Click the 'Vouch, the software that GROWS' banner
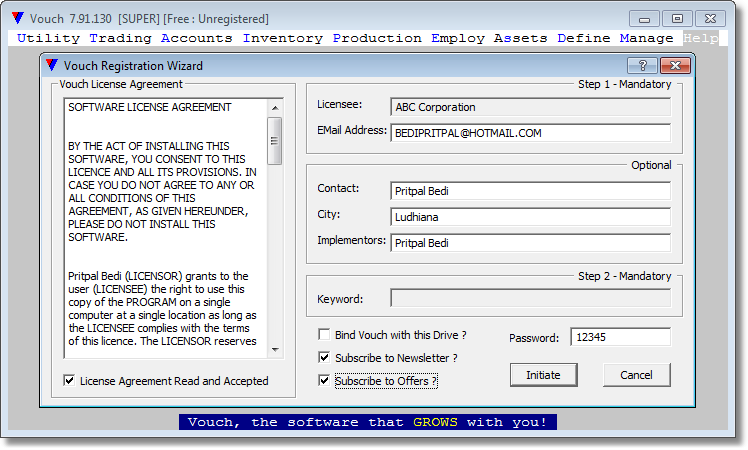The image size is (748, 450). [x=368, y=422]
